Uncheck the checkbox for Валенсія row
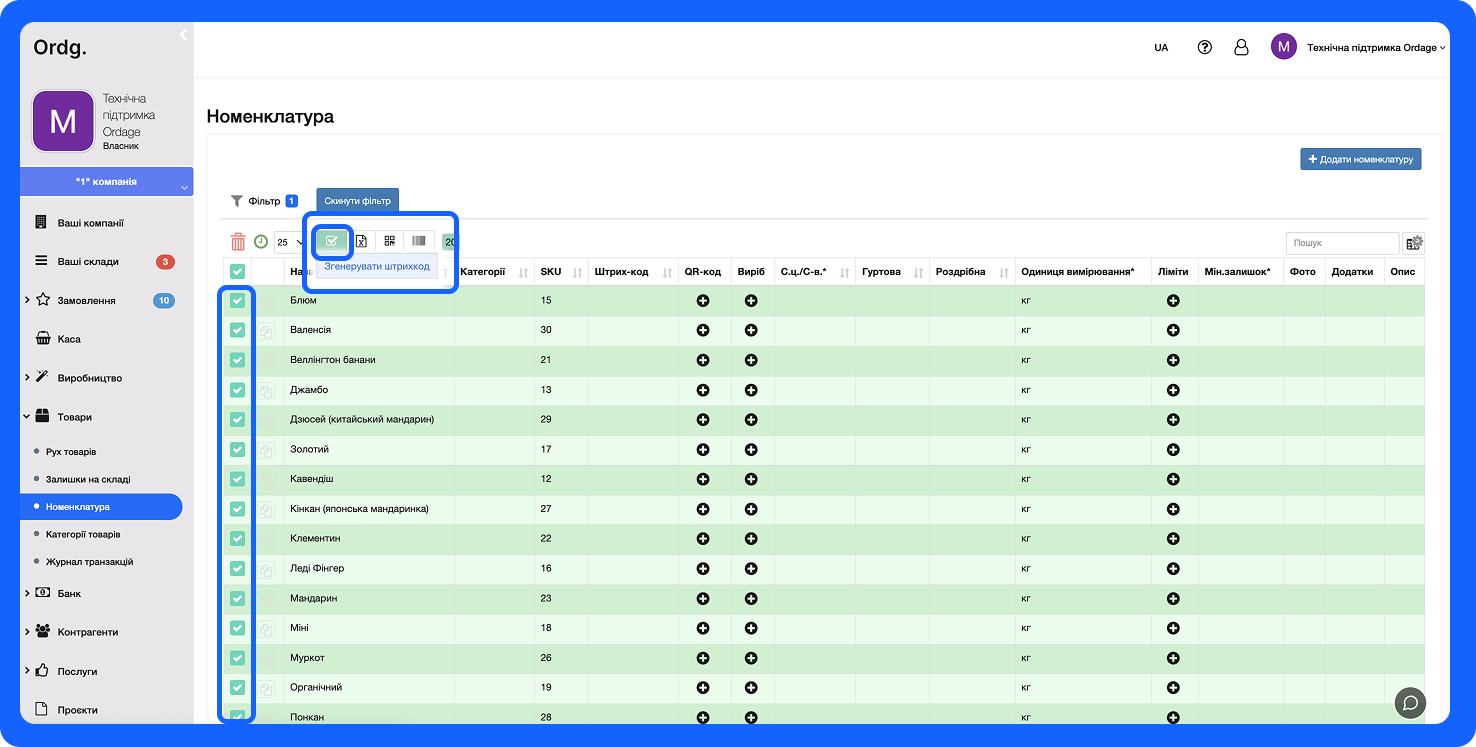This screenshot has height=747, width=1476. [x=237, y=330]
